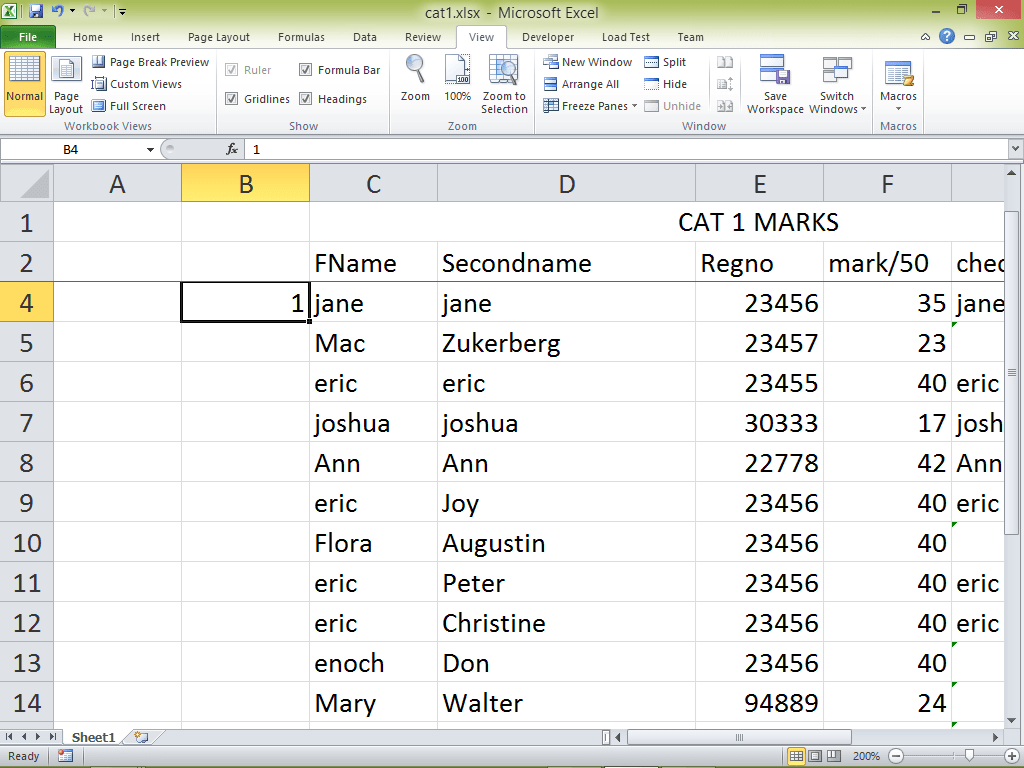Uncheck the Formula Bar option
Screen dimensions: 1024x768
(305, 70)
